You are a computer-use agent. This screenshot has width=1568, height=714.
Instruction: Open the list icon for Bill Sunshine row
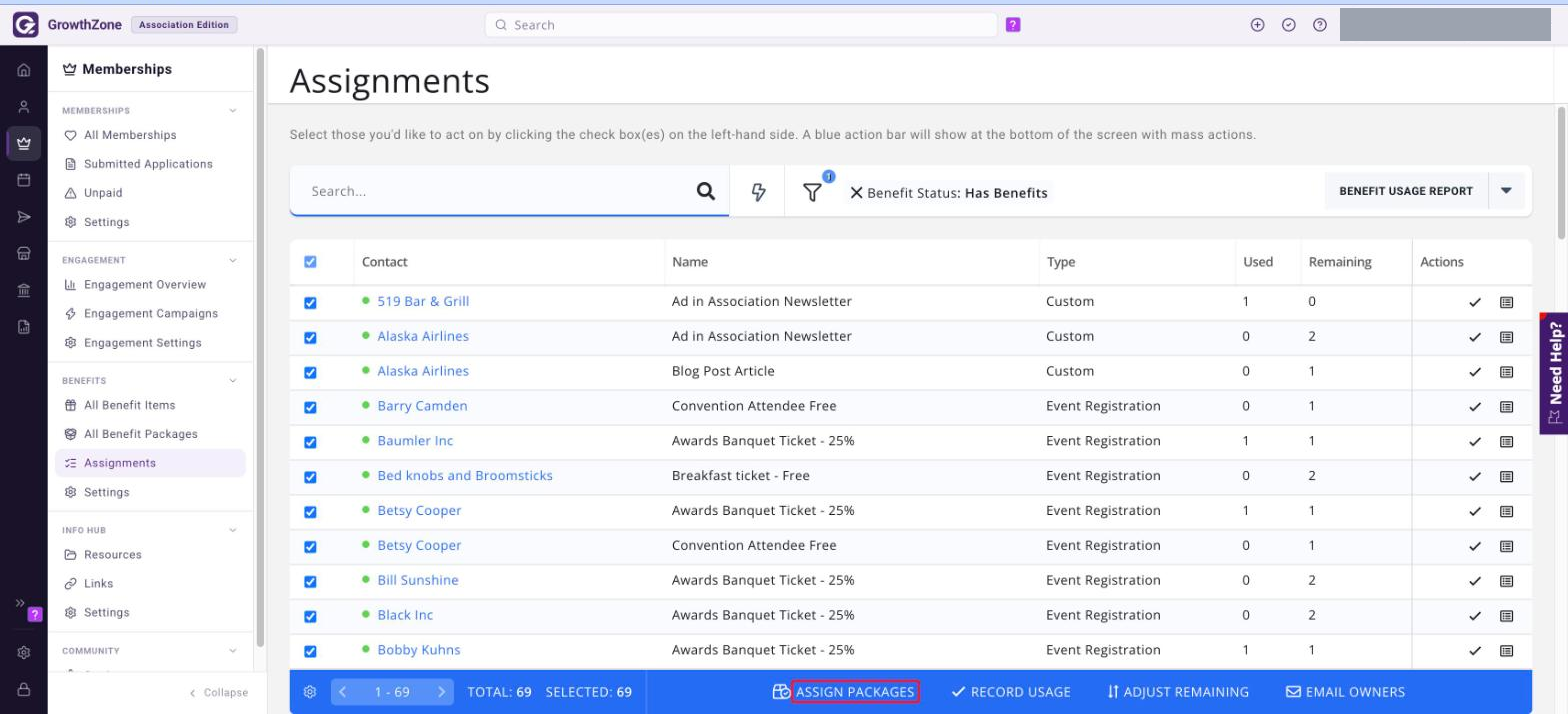point(1506,581)
